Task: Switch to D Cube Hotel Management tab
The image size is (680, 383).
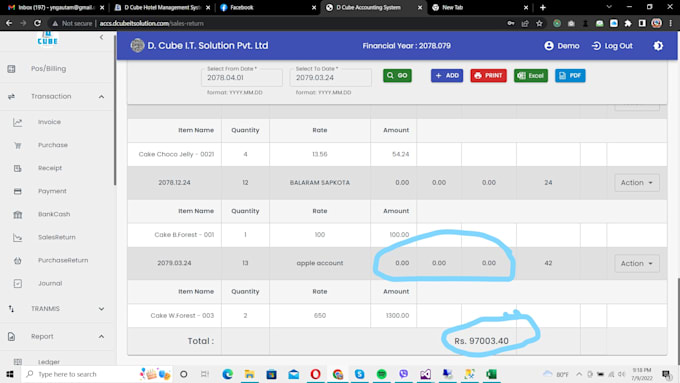Action: (162, 7)
